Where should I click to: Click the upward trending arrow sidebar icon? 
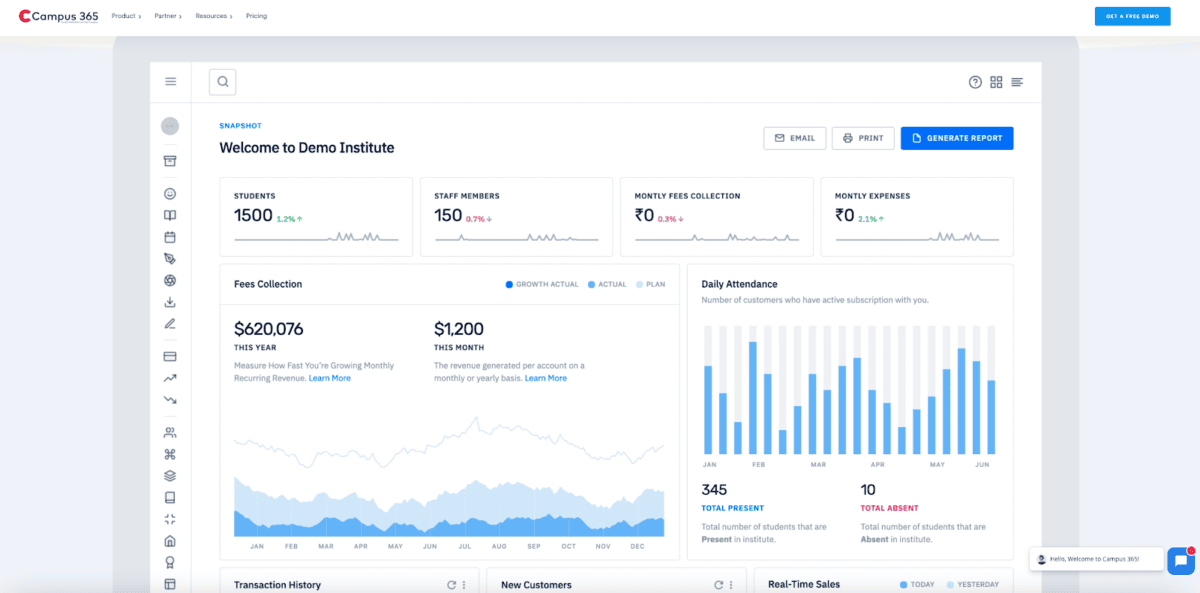pos(170,378)
